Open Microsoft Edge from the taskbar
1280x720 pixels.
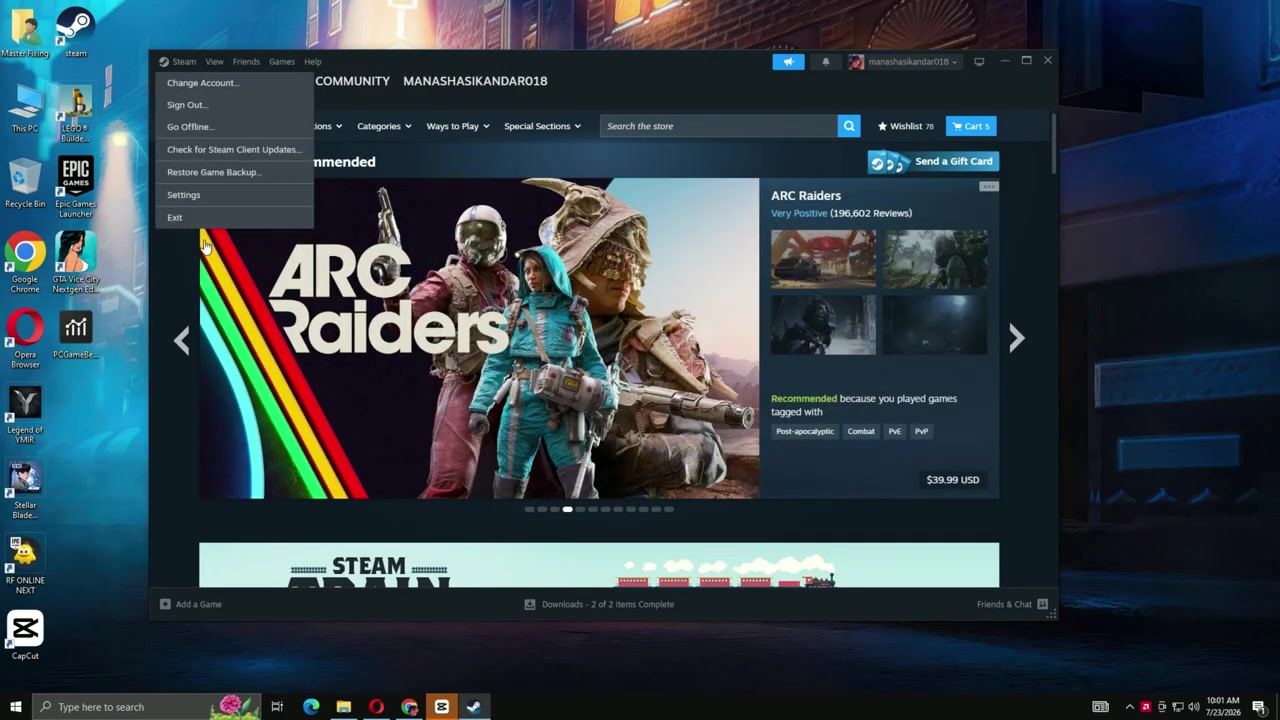[x=311, y=707]
